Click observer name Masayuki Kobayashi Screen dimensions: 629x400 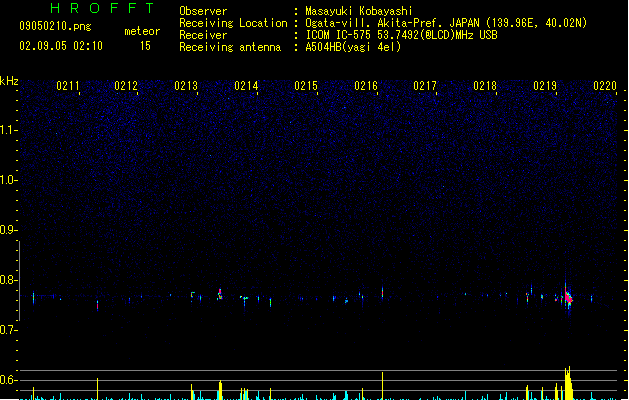359,11
